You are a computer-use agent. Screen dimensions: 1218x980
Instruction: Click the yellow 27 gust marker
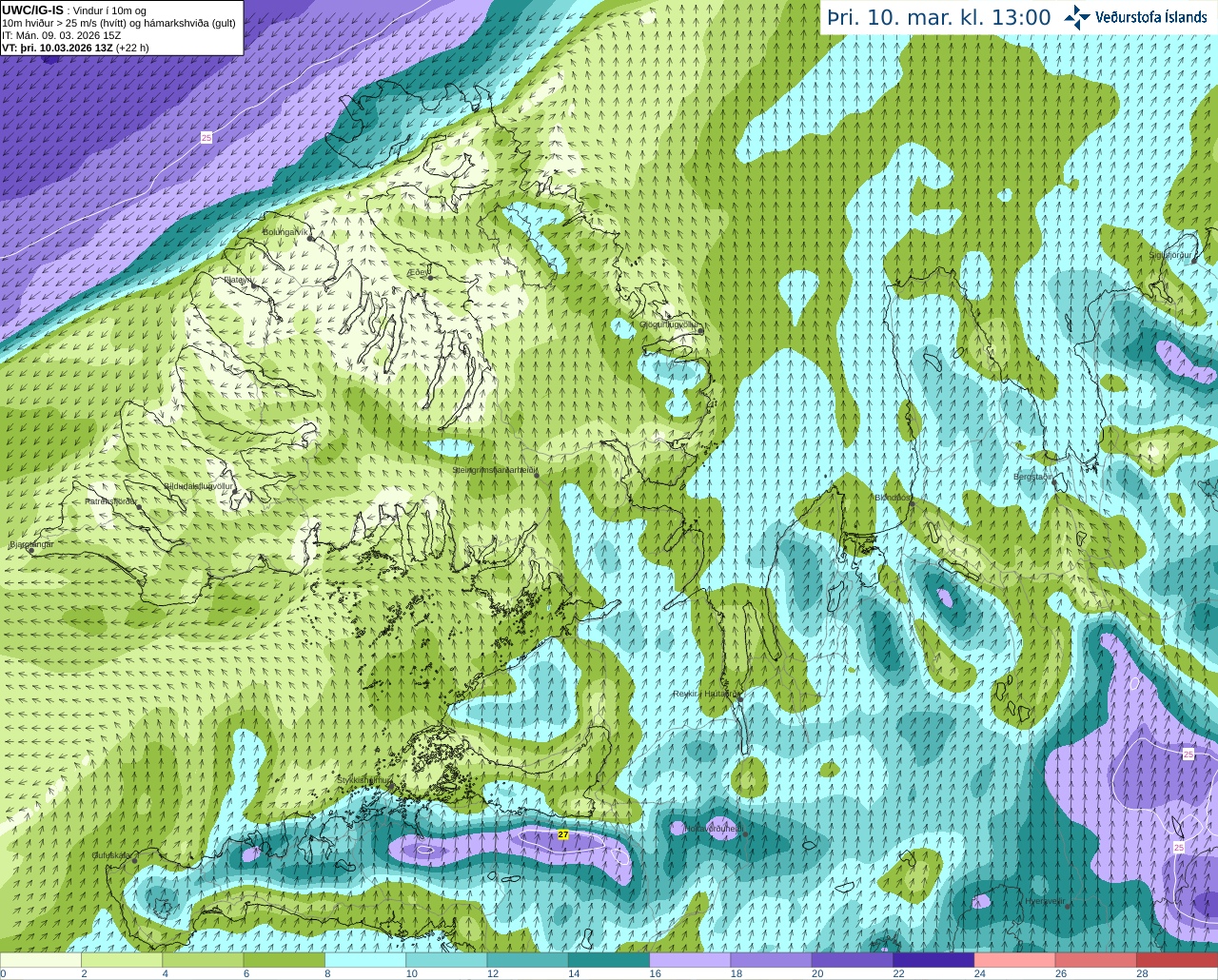562,834
